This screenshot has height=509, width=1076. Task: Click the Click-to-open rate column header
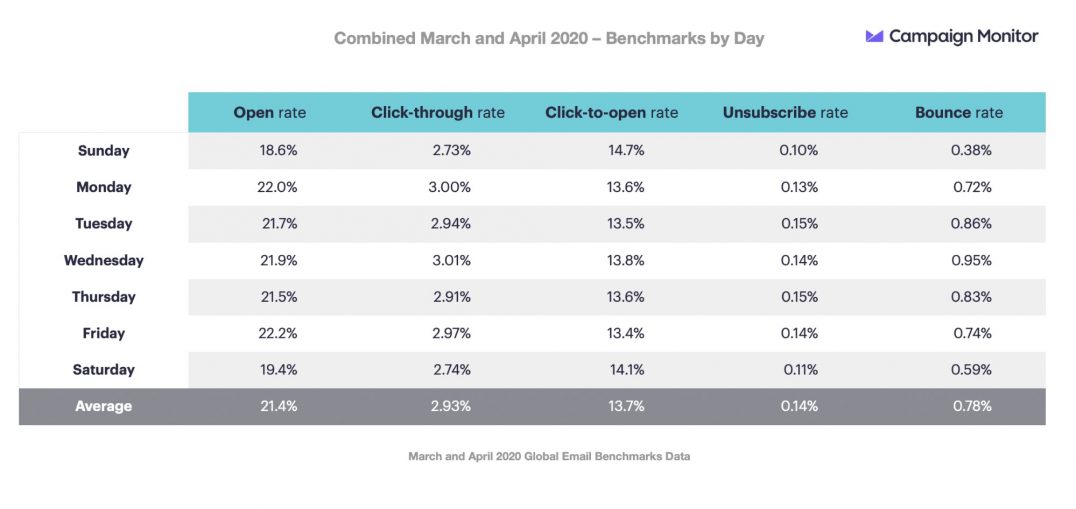[611, 113]
